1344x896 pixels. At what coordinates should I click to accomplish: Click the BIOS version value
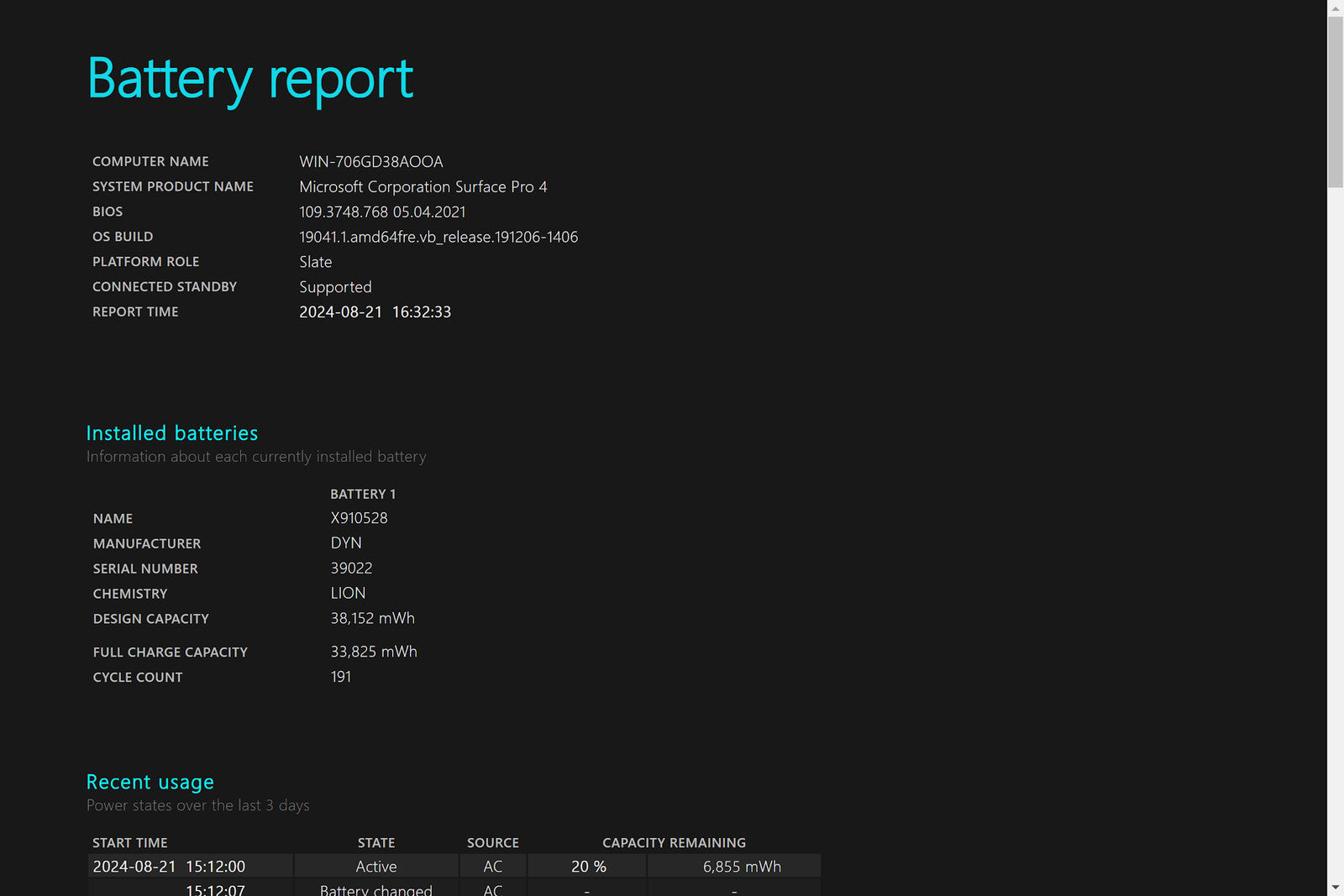(x=382, y=212)
